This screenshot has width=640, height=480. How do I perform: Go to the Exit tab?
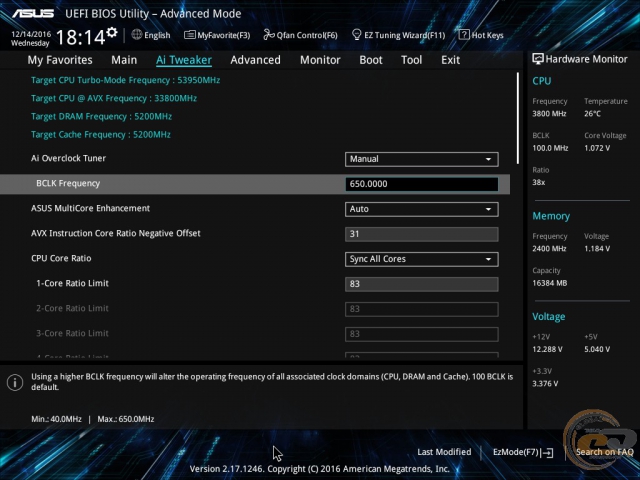450,60
